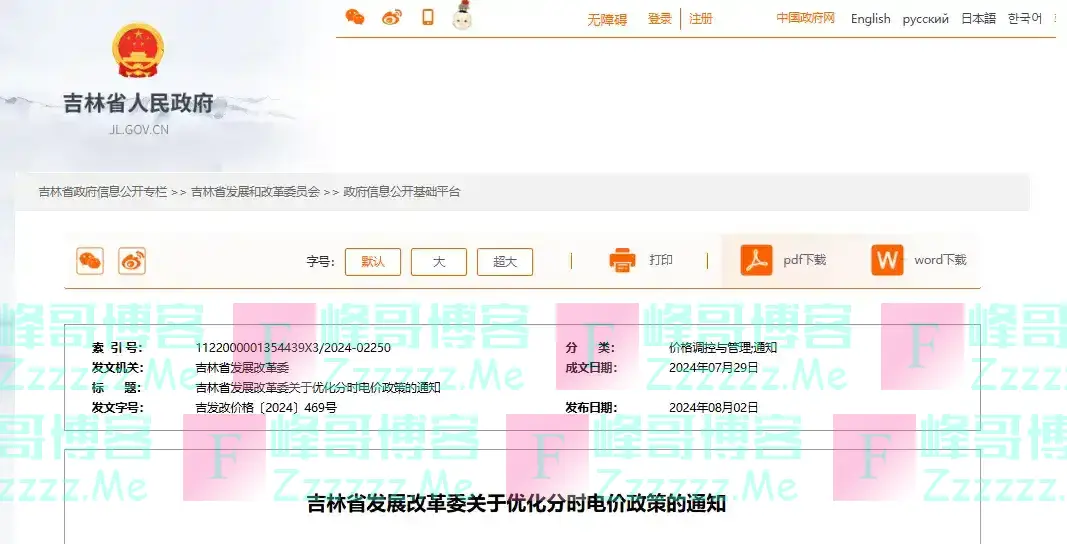
Task: Click document number 吉发改价格〔2024〕469号
Action: tap(266, 408)
